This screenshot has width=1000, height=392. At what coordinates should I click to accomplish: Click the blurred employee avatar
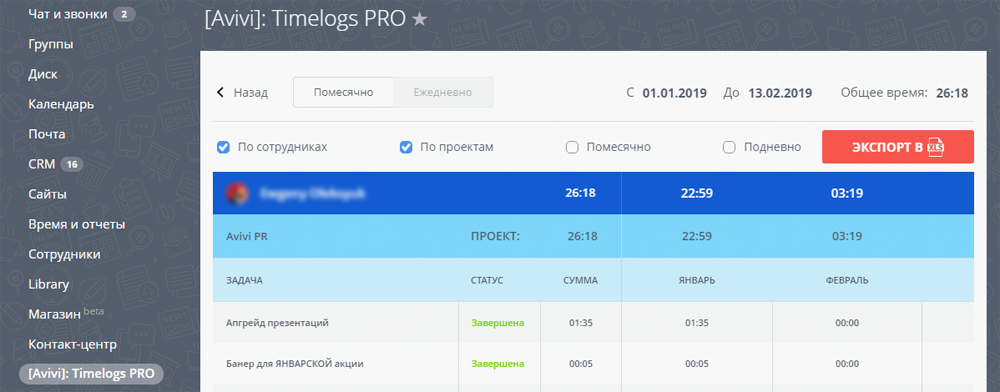(x=237, y=192)
